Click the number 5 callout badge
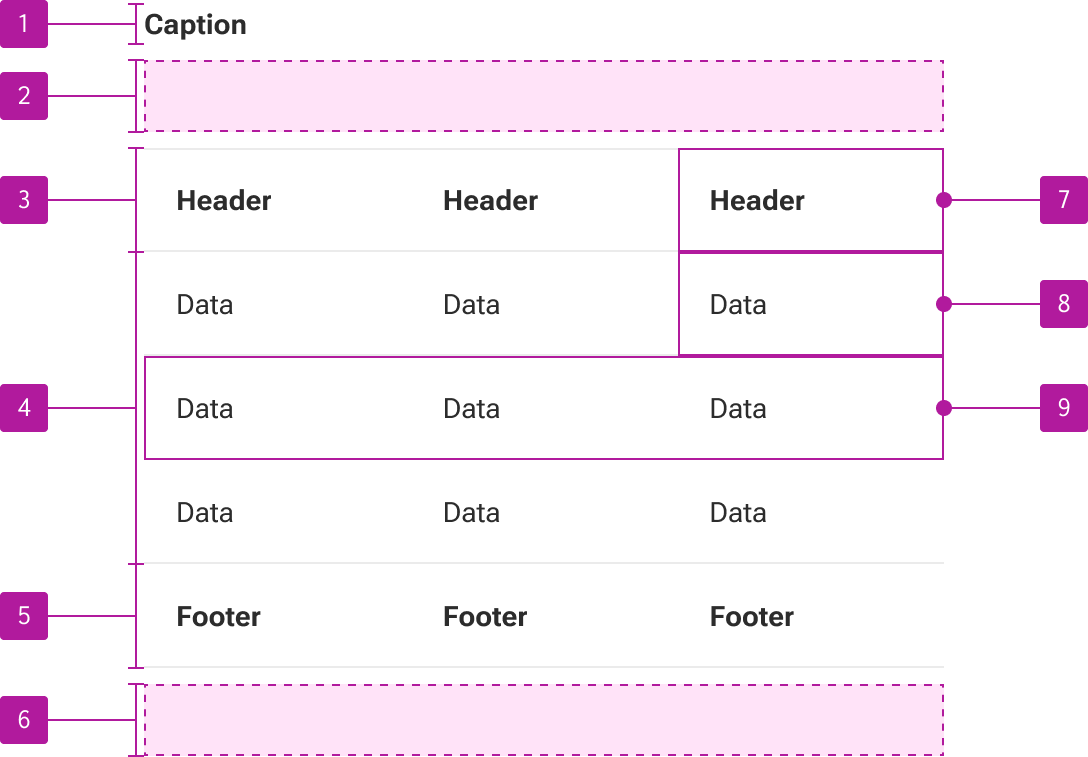 24,615
